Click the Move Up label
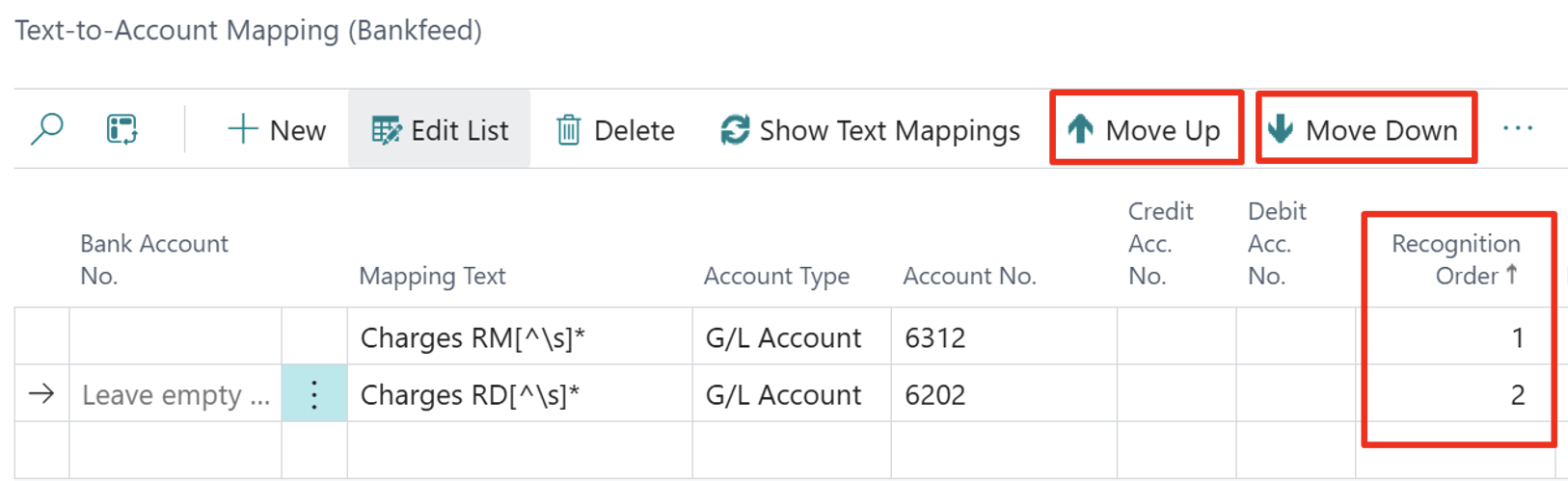Image resolution: width=1568 pixels, height=481 pixels. pyautogui.click(x=1163, y=131)
